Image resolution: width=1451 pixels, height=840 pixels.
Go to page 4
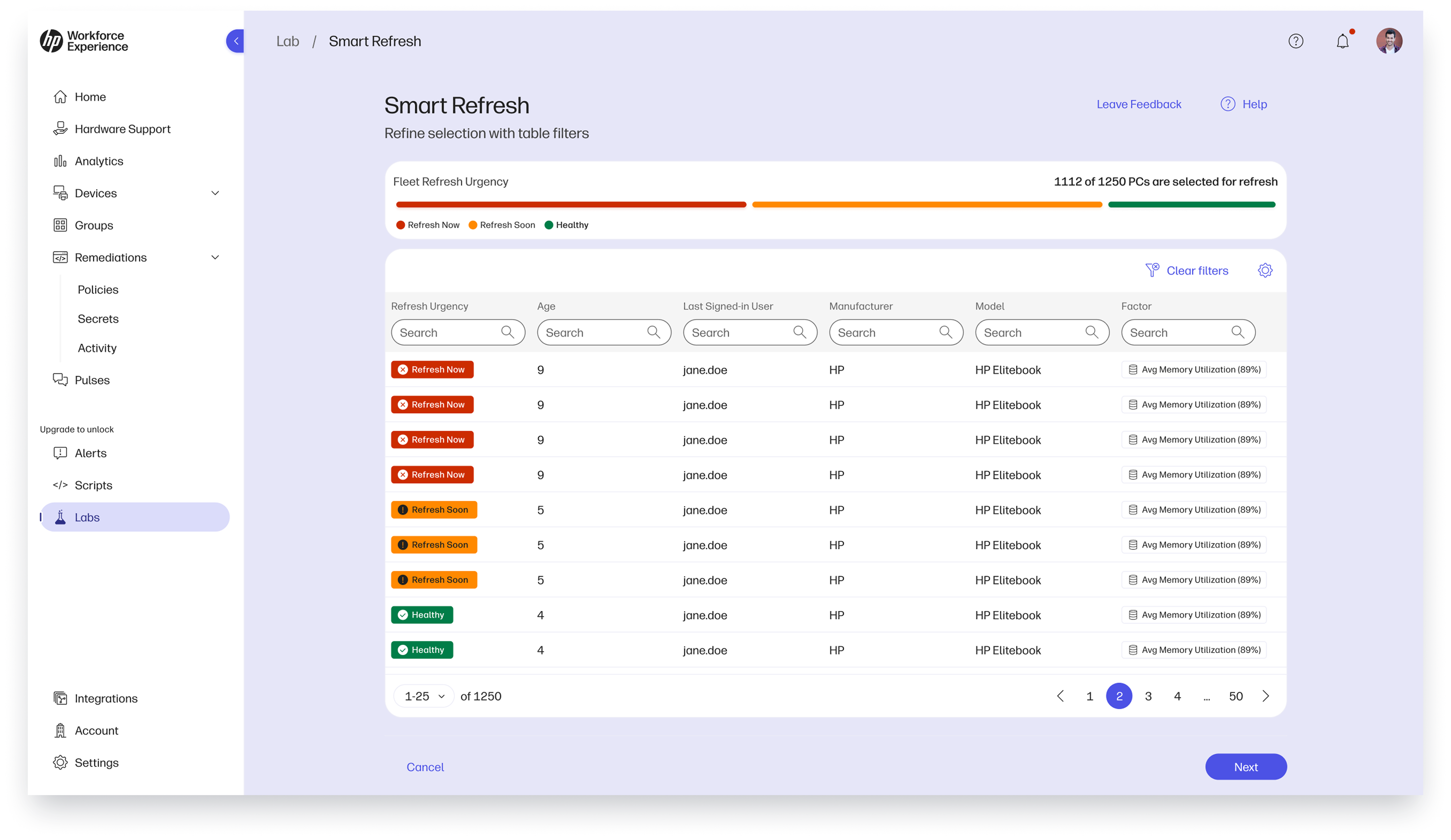(x=1177, y=697)
